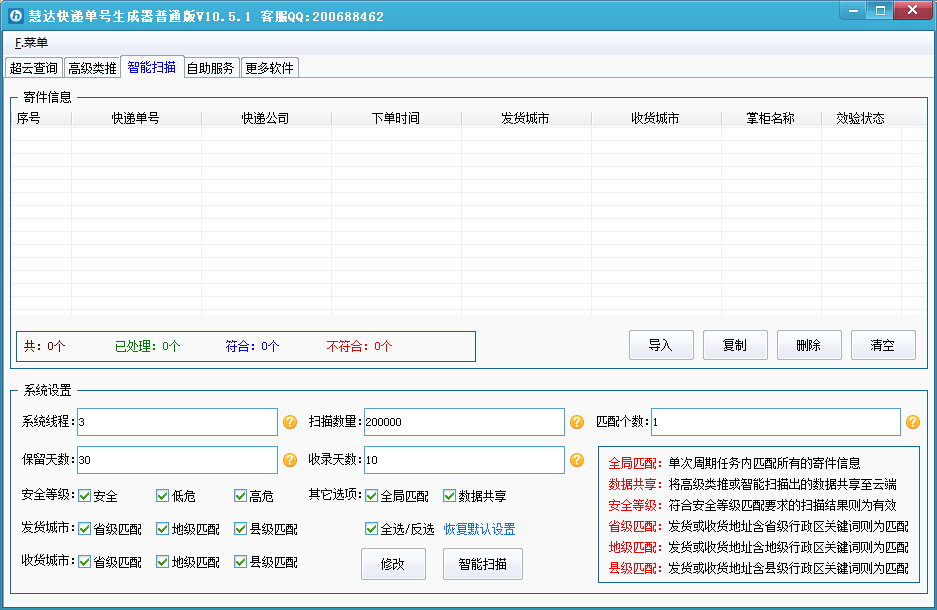The image size is (937, 610).
Task: Uncheck 全局匹配 in 其它选项
Action: (x=370, y=495)
